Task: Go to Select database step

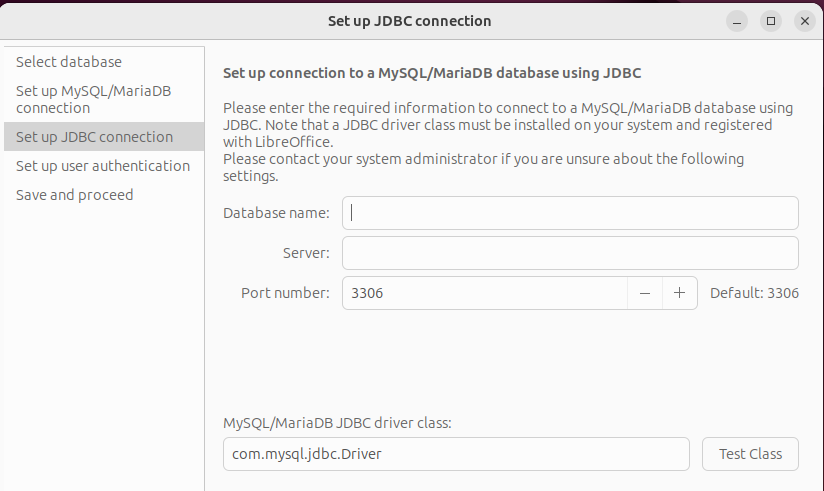Action: [x=69, y=62]
